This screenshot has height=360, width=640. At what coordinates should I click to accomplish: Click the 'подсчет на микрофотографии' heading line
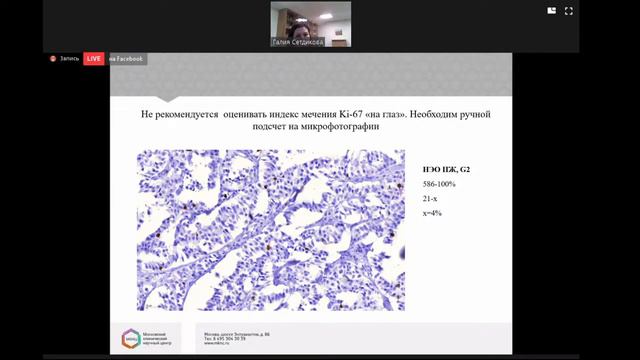click(316, 127)
